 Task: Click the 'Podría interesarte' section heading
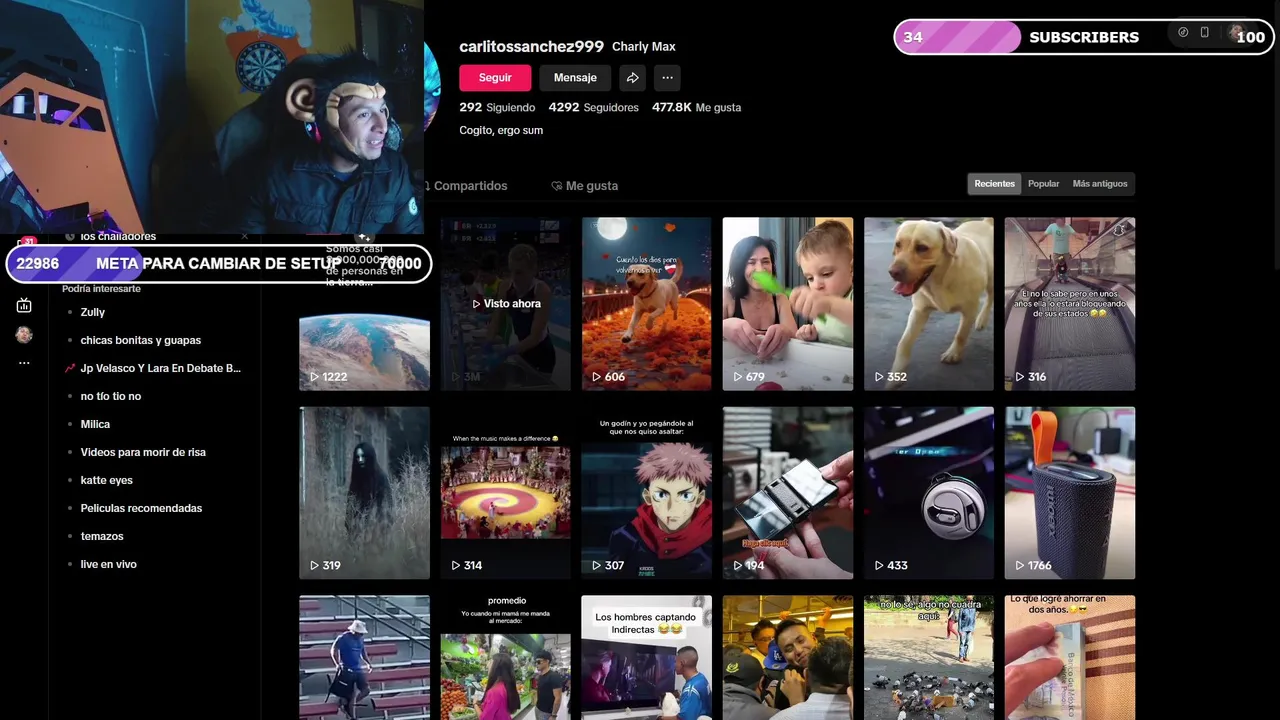[101, 289]
